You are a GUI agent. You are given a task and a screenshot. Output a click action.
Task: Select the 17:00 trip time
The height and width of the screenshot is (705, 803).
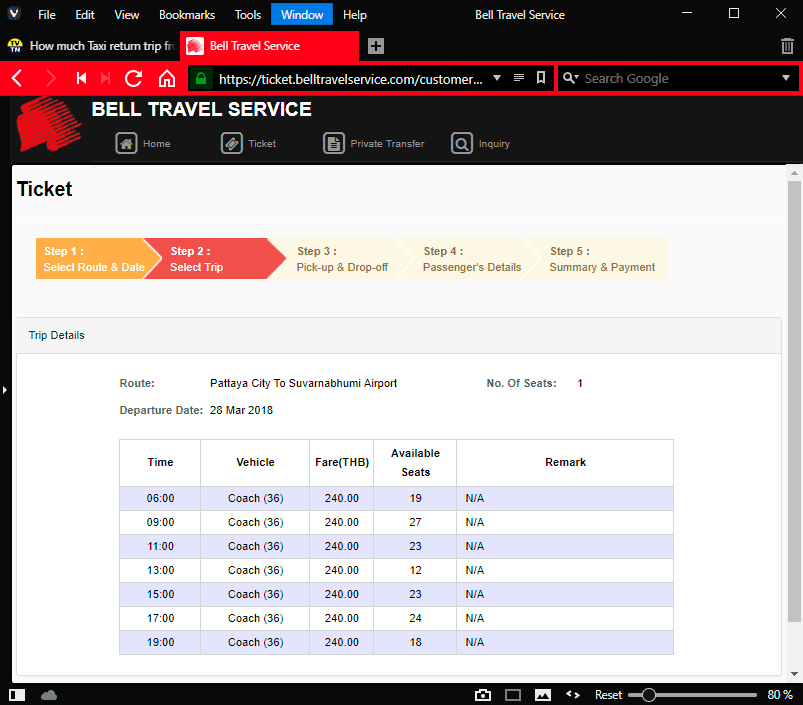(160, 618)
